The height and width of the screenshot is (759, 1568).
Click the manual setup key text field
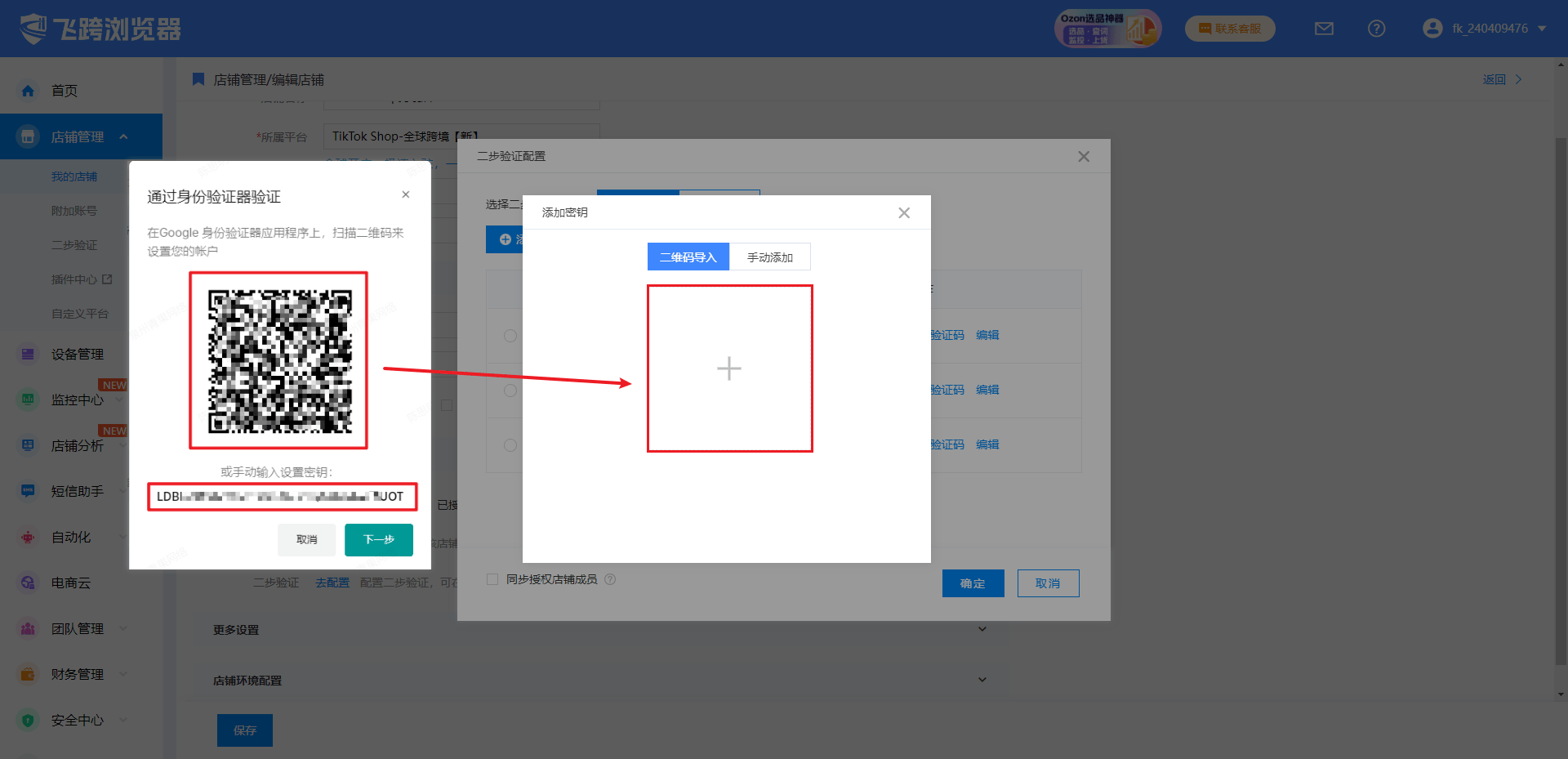(282, 497)
